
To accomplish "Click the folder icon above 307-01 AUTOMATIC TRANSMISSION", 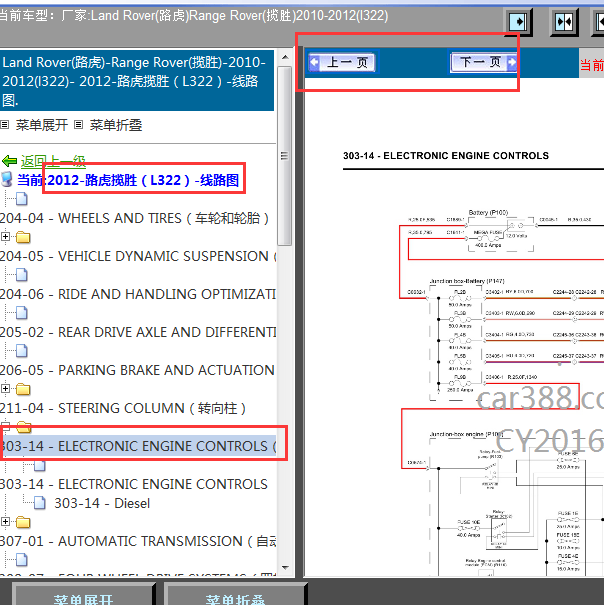I will click(23, 522).
